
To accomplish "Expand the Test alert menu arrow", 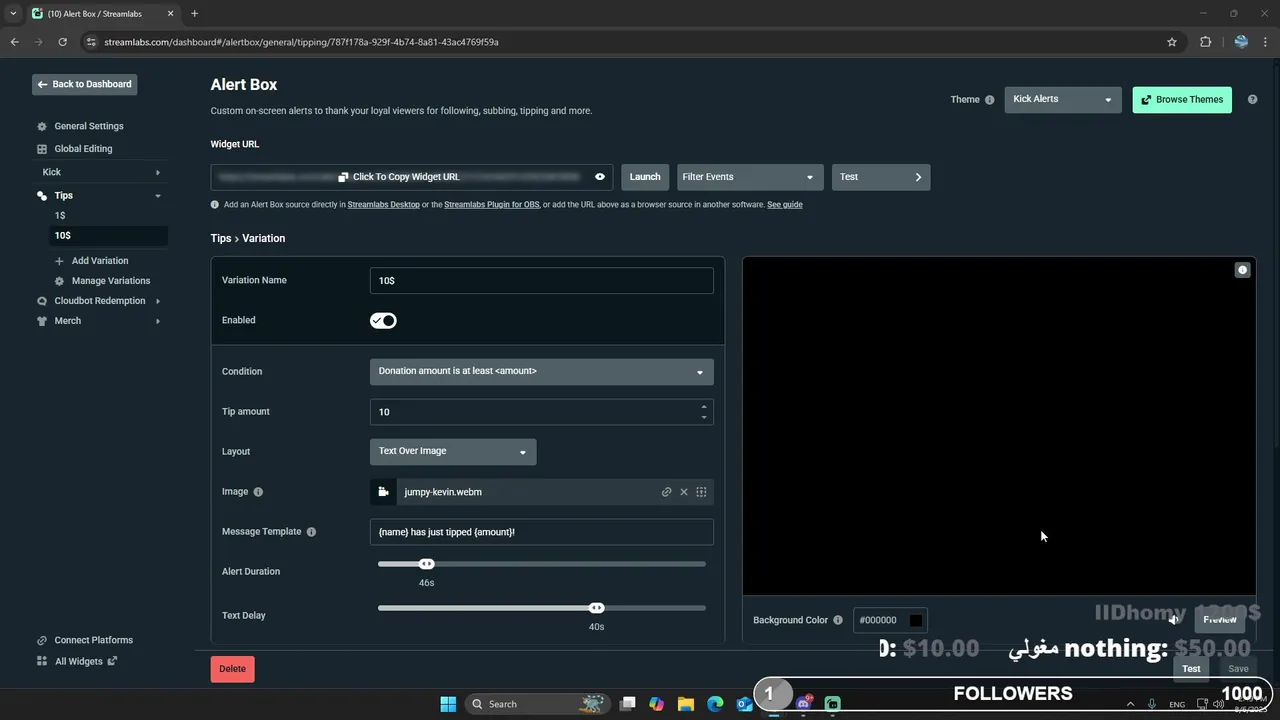I will pyautogui.click(x=918, y=177).
